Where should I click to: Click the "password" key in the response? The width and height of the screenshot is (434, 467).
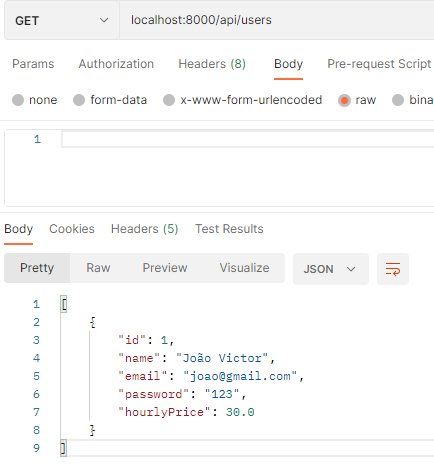click(x=154, y=394)
